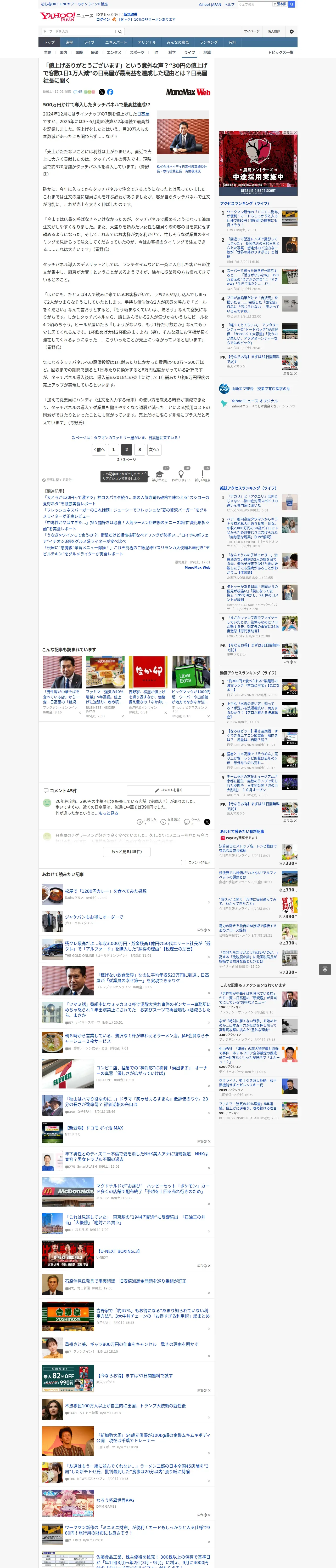Open 朝8時から営業している ramen article

point(137,1039)
